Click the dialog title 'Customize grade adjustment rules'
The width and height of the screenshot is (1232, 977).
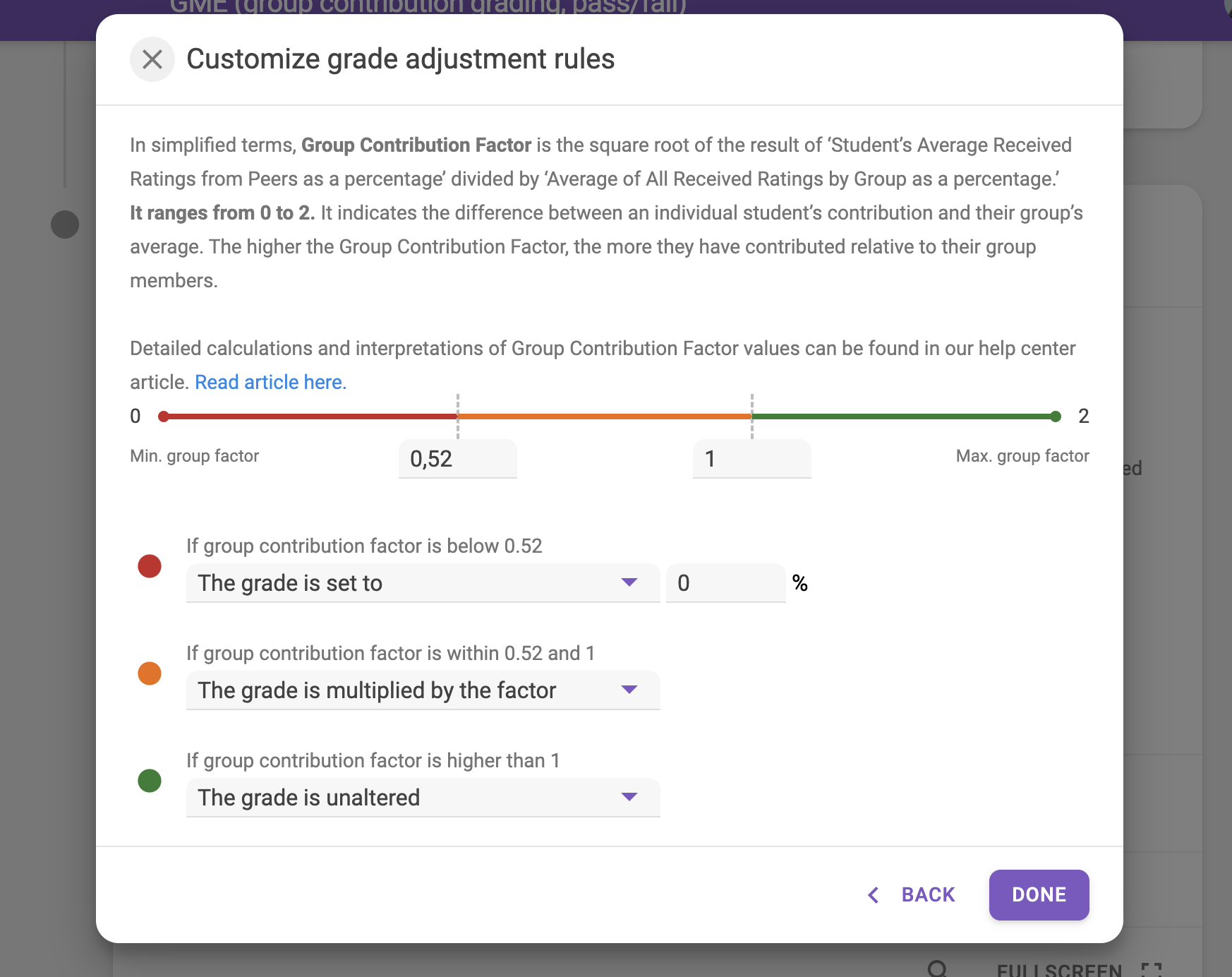pos(400,59)
